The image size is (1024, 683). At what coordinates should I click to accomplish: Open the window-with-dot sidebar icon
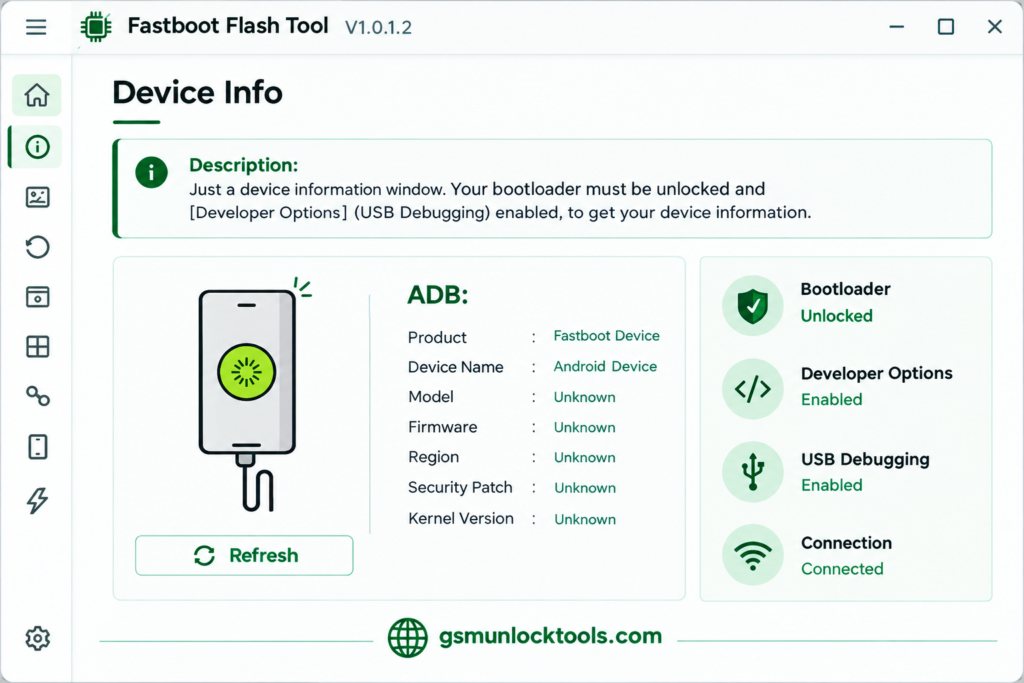[x=37, y=297]
